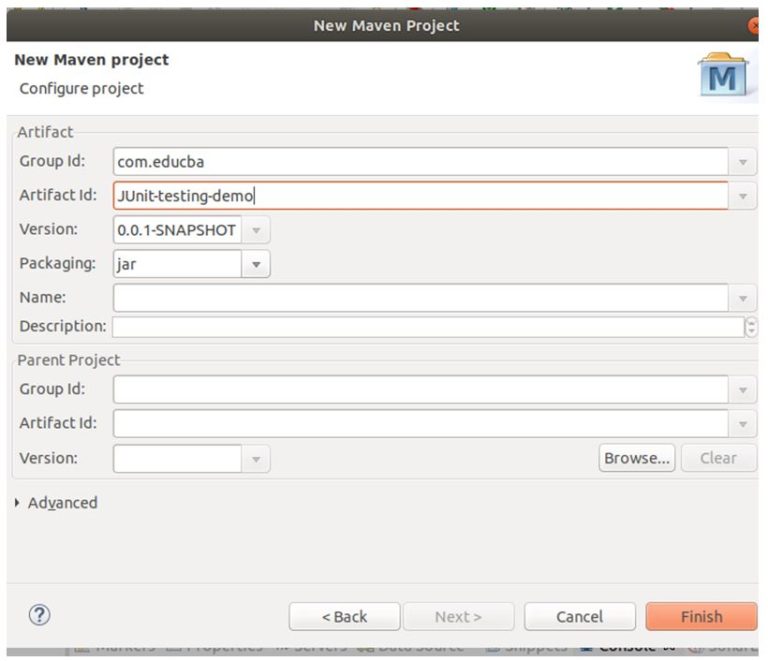Viewport: 768px width, 661px height.
Task: Click the Description field scroll stepper
Action: click(x=751, y=327)
